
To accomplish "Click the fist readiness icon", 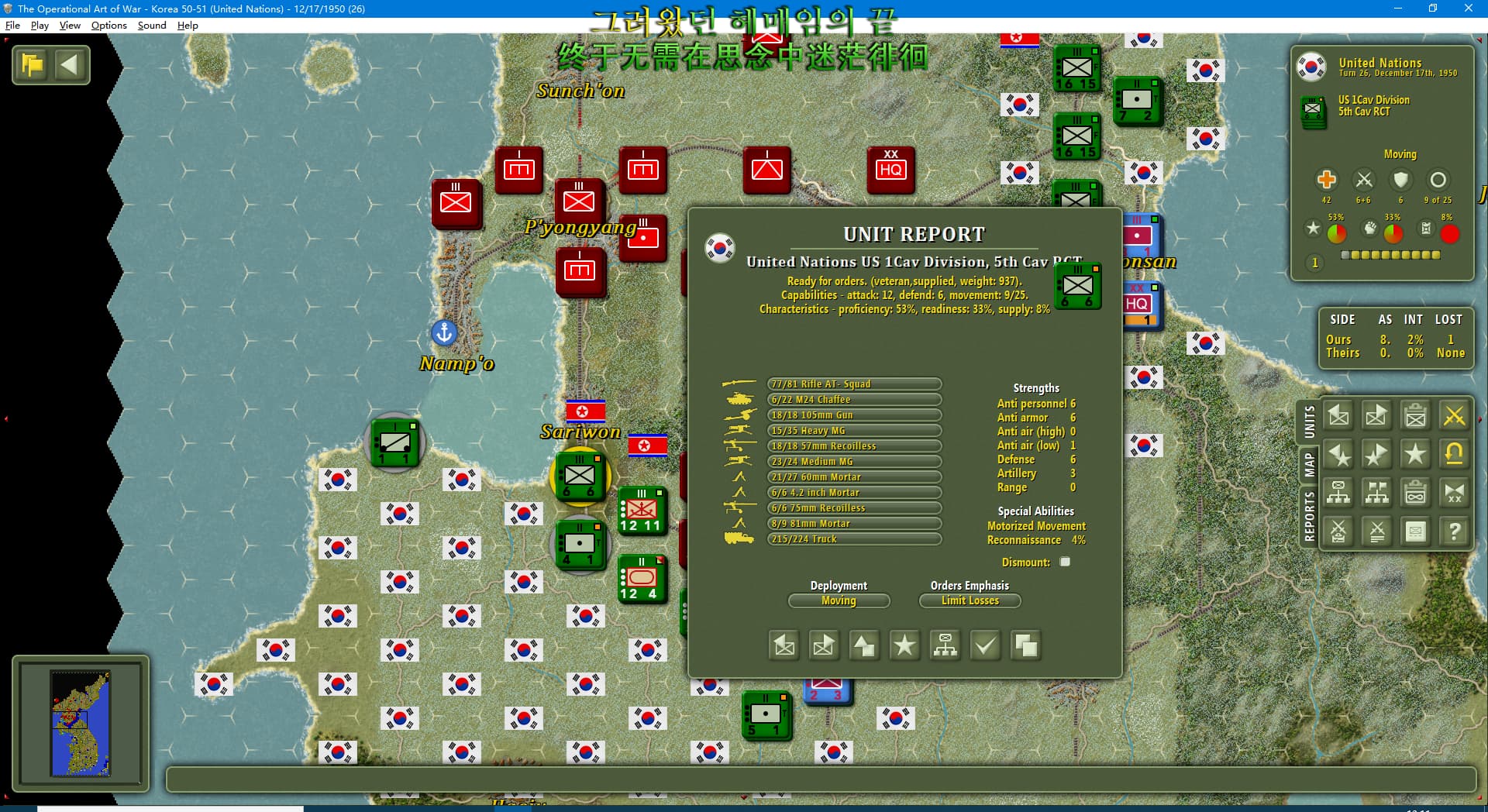I will coord(1370,228).
